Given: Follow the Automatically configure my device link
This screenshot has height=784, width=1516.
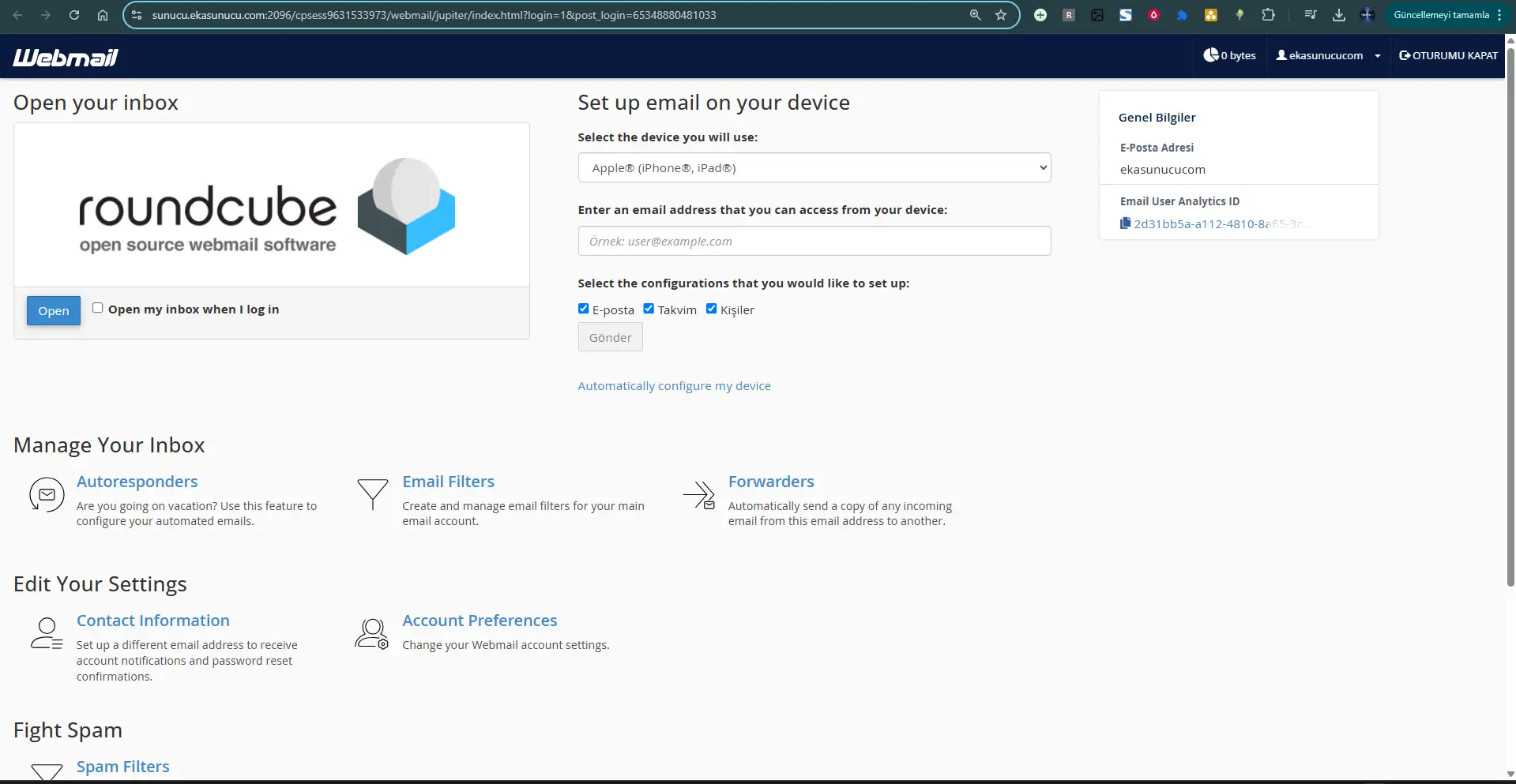Looking at the screenshot, I should point(674,386).
